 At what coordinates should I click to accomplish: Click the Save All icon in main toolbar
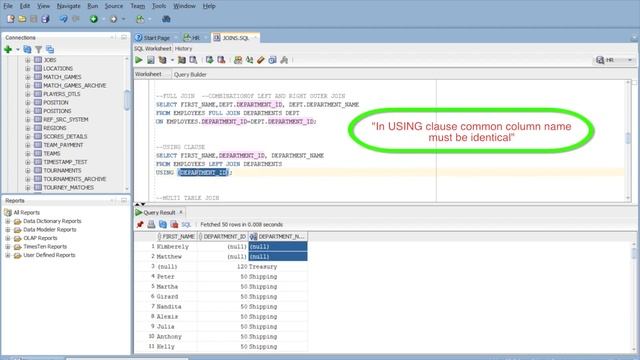(45, 19)
